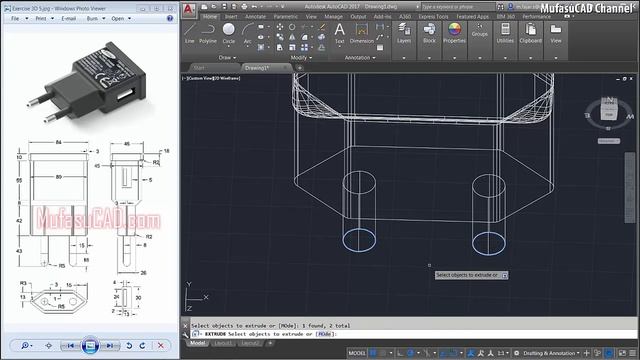Go to previous image in Photo Viewer
This screenshot has height=360, width=640.
[x=71, y=346]
